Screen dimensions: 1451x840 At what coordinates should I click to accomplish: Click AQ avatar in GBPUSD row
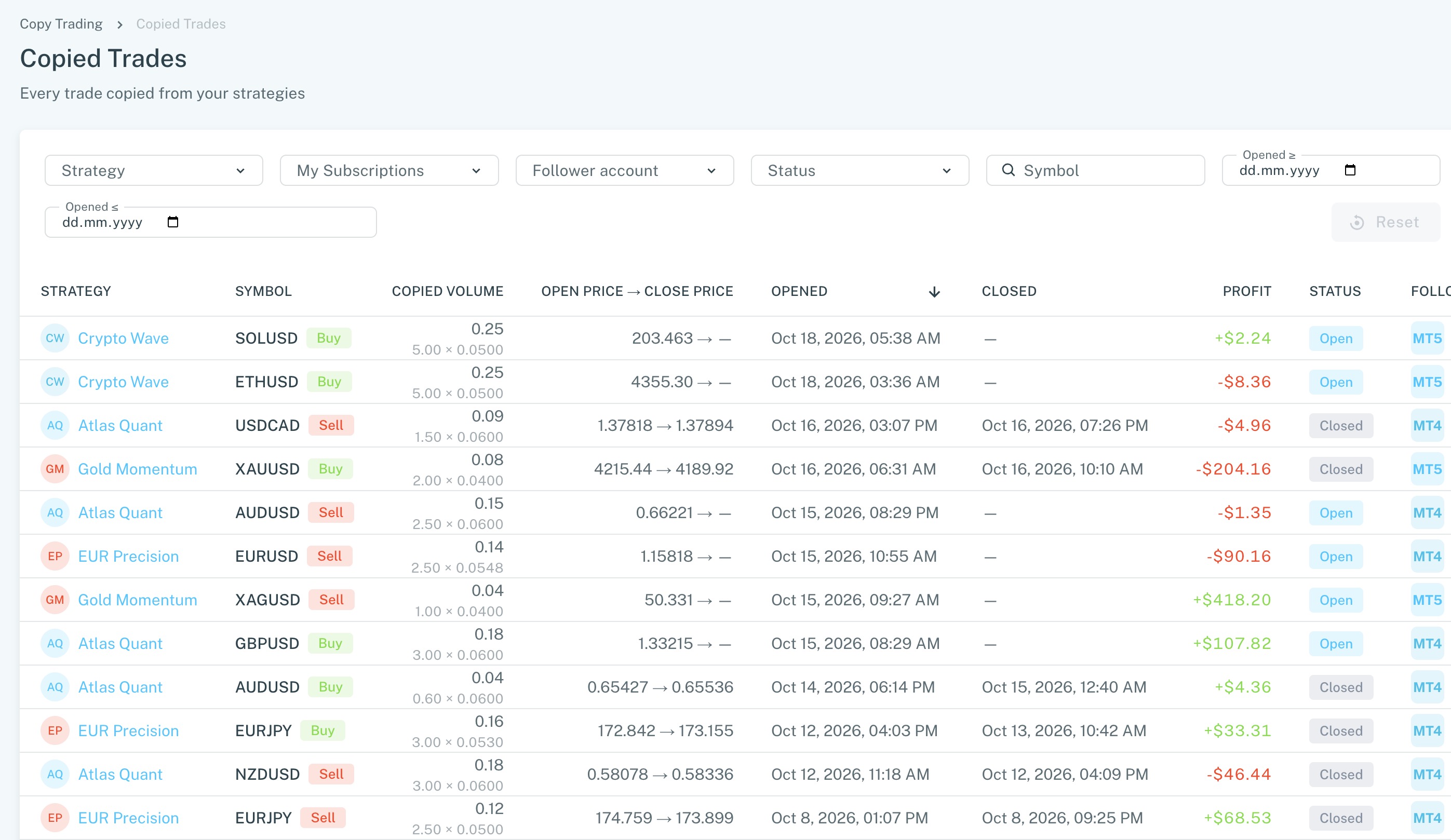point(55,643)
